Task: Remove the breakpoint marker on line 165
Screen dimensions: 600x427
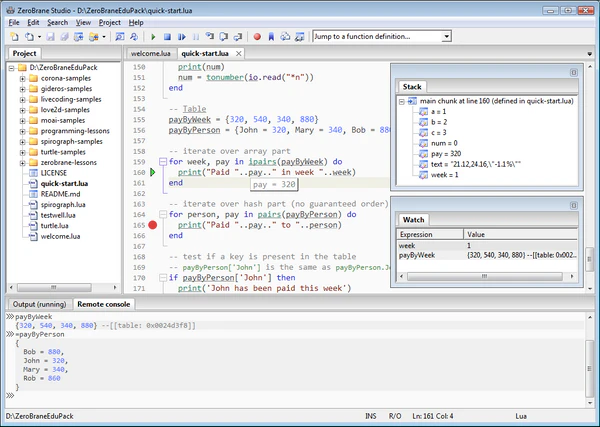Action: tap(153, 225)
